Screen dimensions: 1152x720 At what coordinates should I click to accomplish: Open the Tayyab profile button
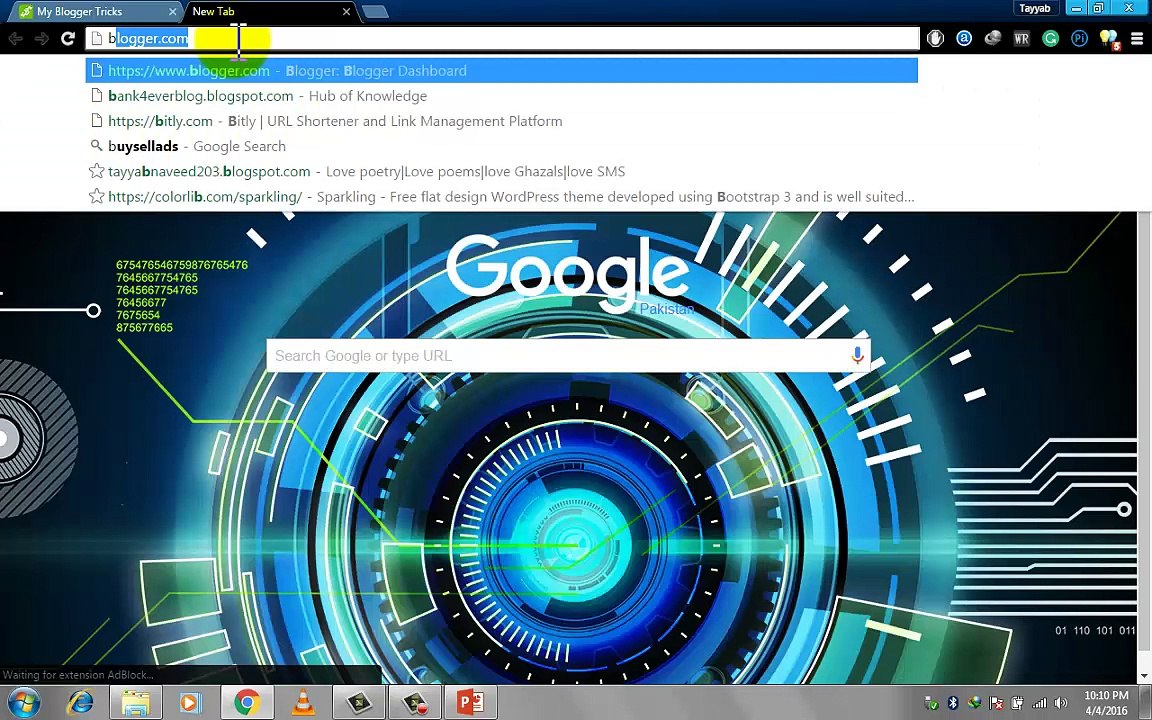click(x=1034, y=9)
